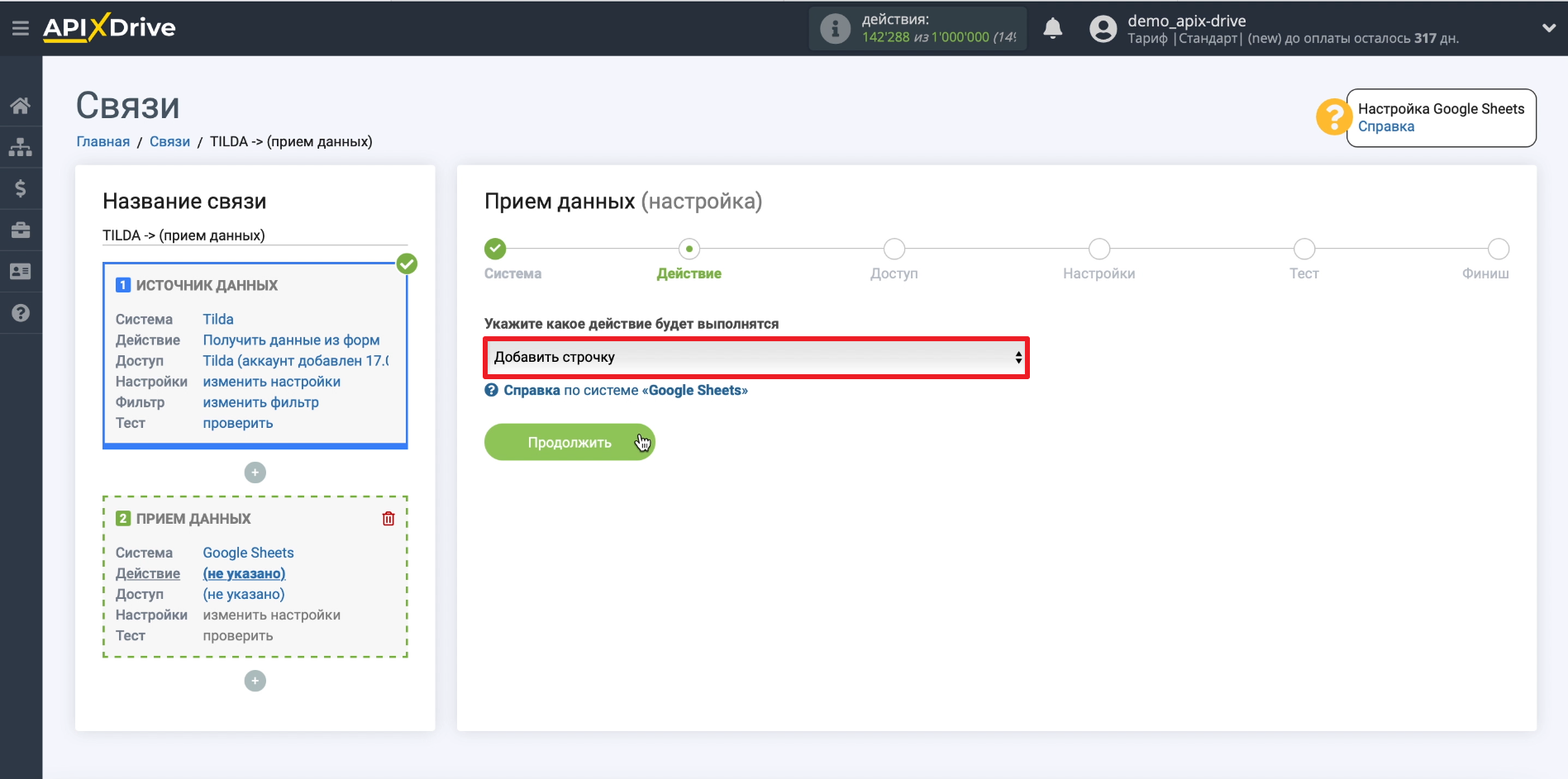Click the dollar billing icon in the sidebar

pos(21,188)
